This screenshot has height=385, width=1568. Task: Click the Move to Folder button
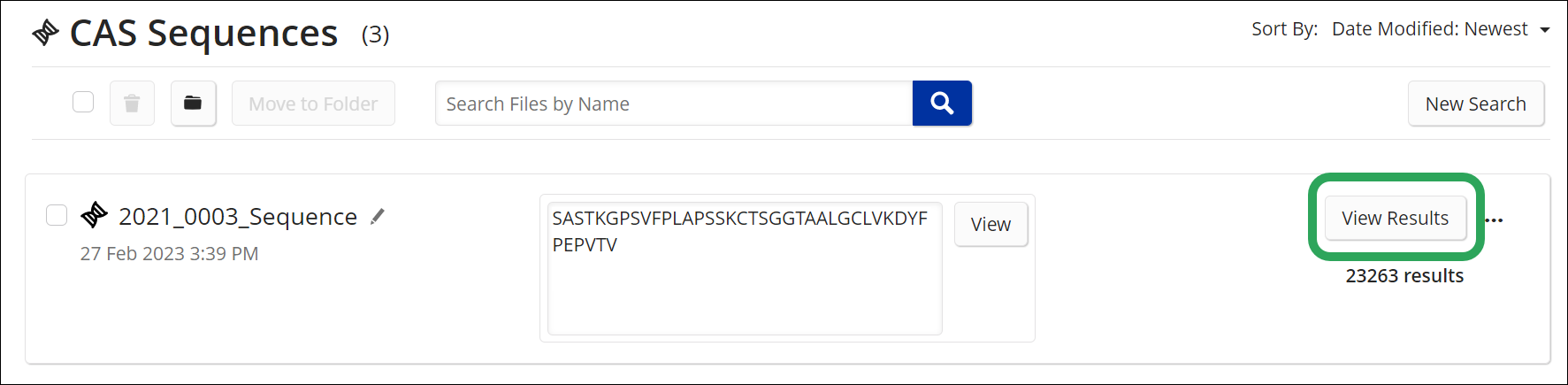[x=313, y=104]
